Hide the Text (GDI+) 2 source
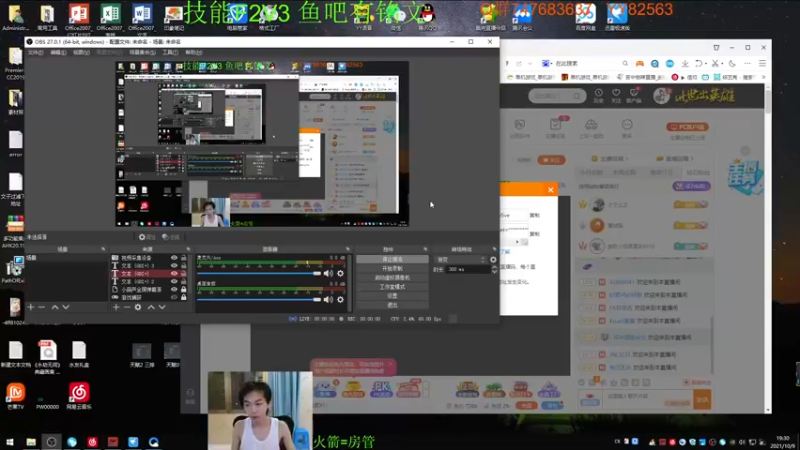The height and width of the screenshot is (450, 800). [174, 281]
